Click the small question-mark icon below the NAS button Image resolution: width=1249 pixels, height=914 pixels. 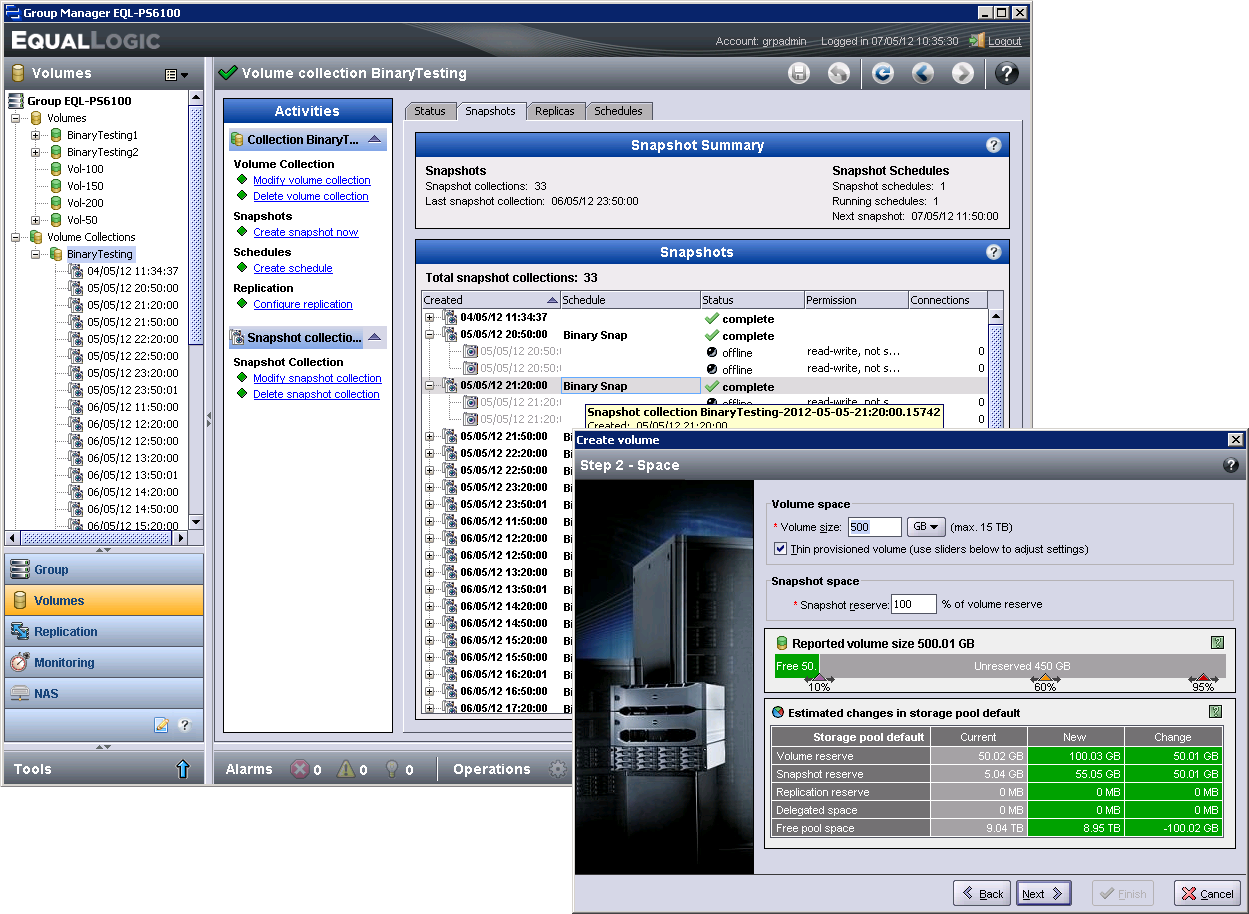[x=184, y=725]
